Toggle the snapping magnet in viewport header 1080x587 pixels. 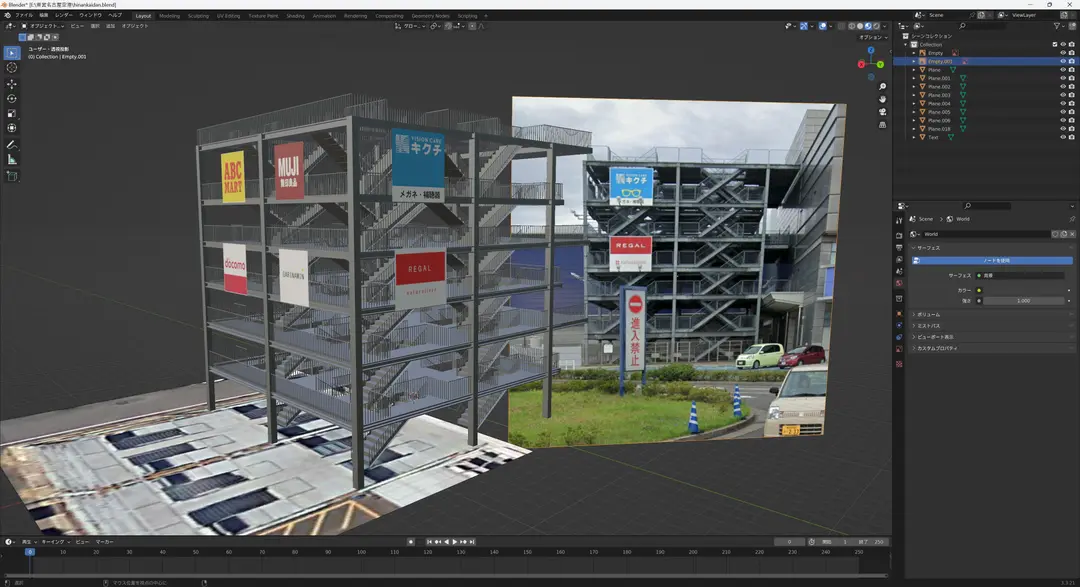(448, 26)
